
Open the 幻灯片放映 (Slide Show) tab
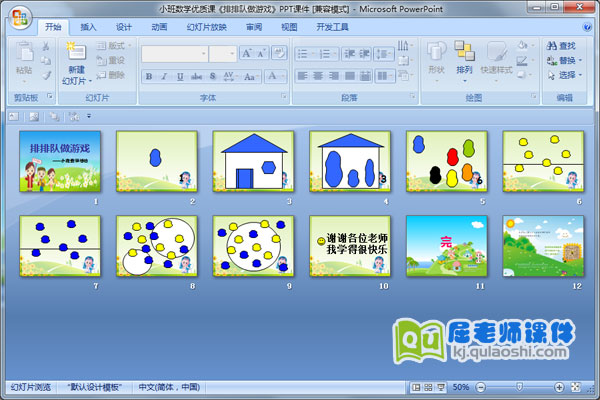click(207, 27)
